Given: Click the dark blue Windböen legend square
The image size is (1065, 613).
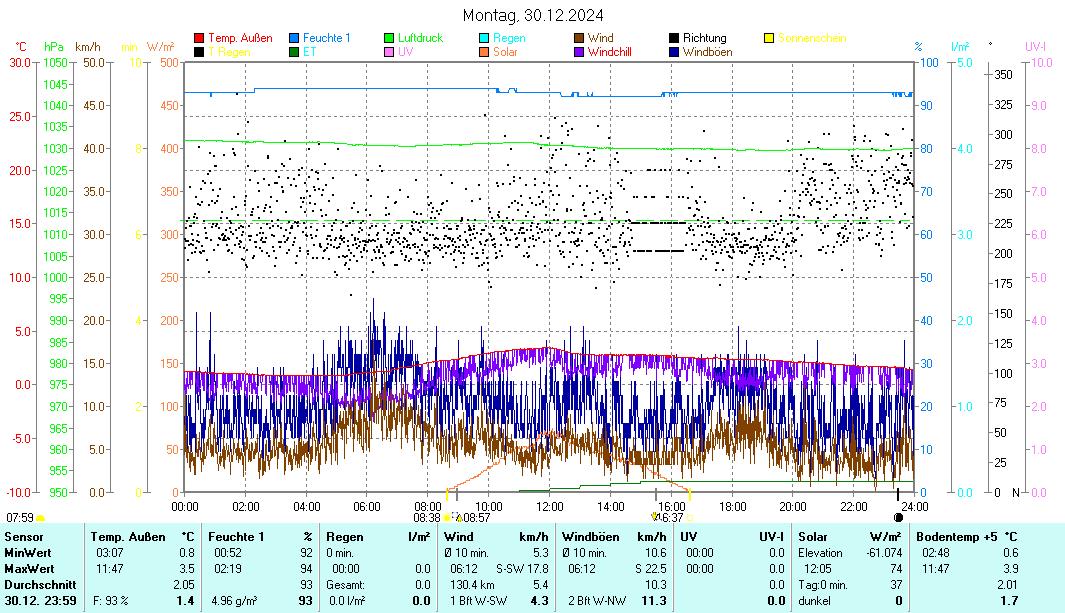Looking at the screenshot, I should coord(674,52).
